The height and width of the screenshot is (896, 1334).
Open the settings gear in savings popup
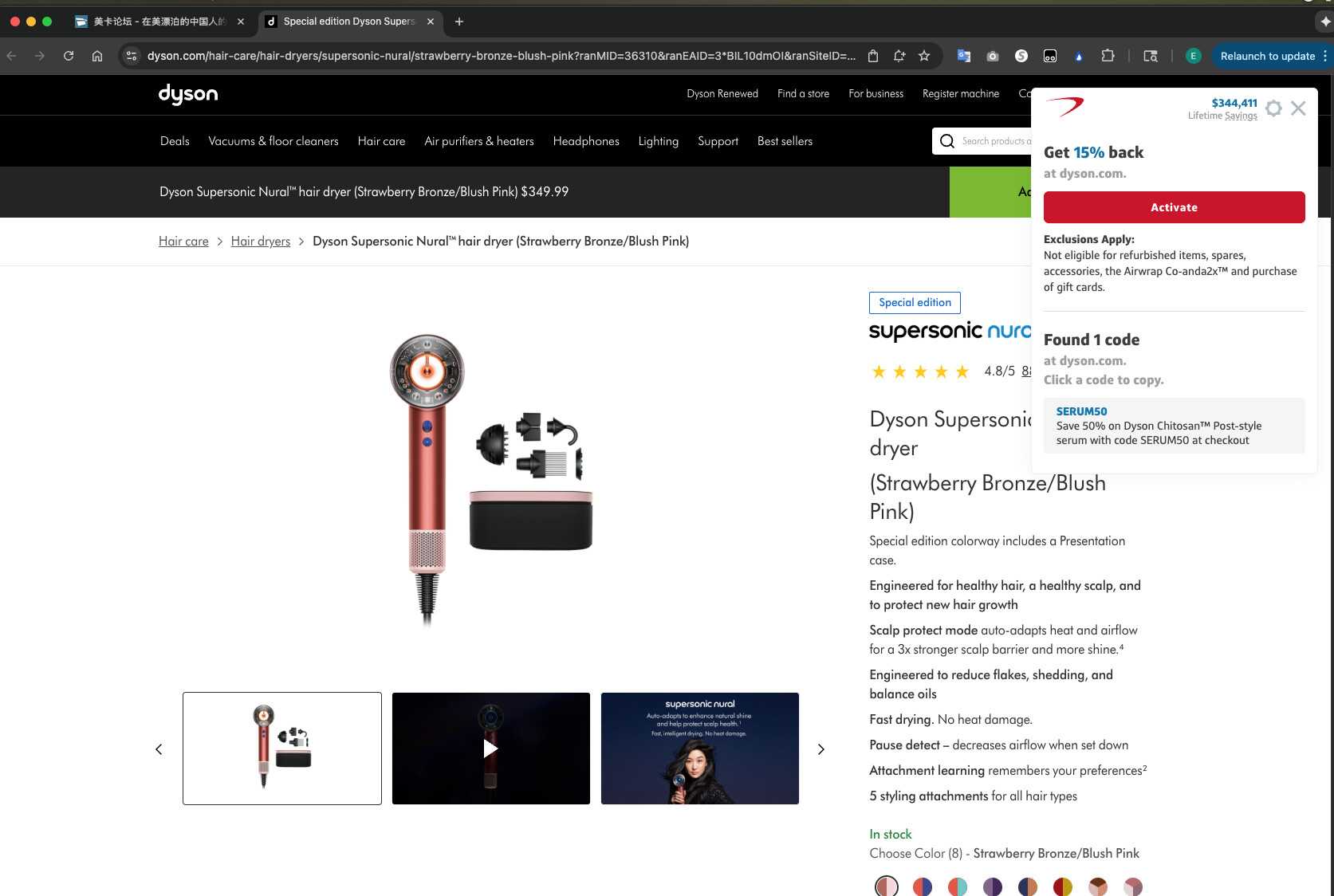pos(1273,108)
